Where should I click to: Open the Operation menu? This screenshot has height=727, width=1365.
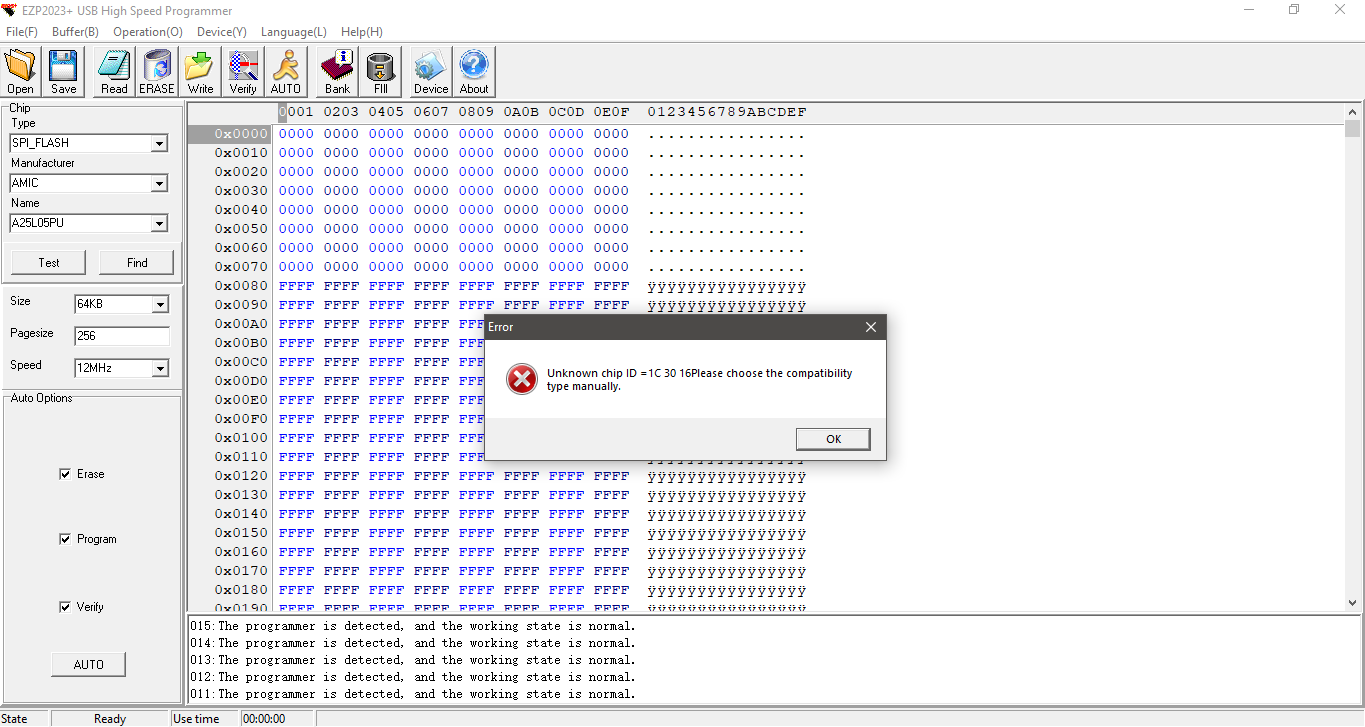pyautogui.click(x=148, y=32)
